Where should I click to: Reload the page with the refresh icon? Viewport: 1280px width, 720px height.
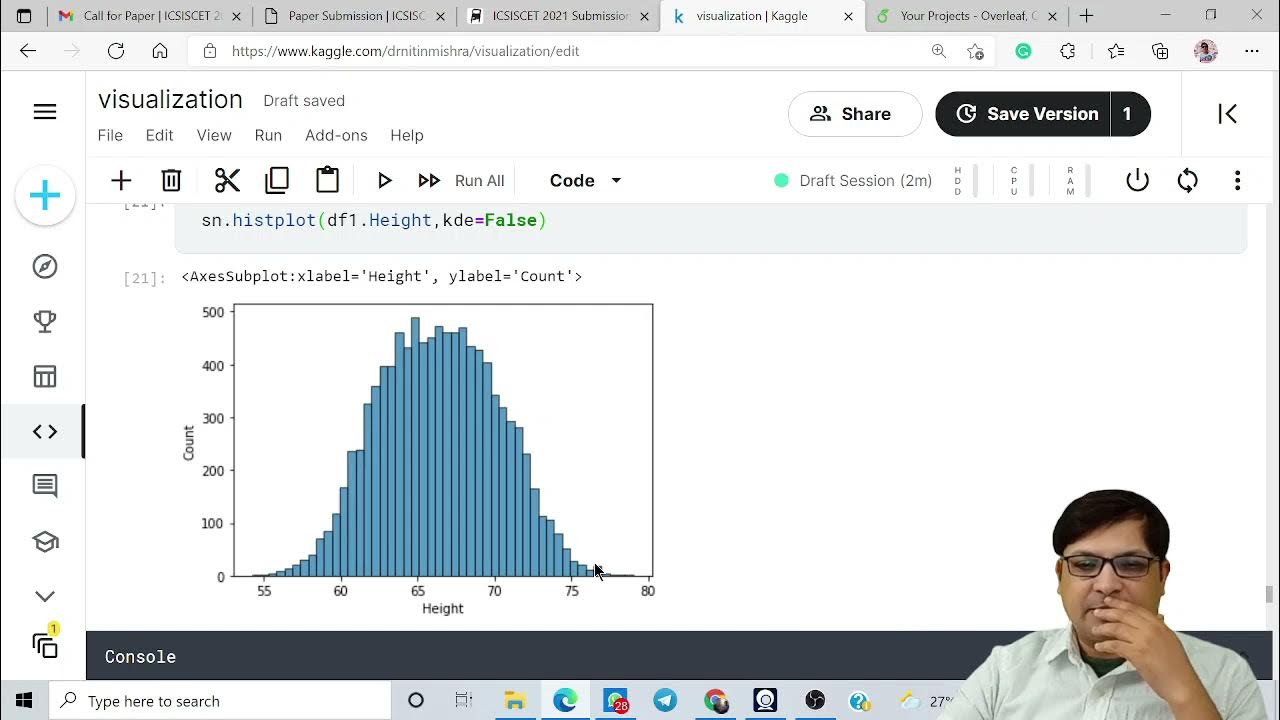[116, 51]
